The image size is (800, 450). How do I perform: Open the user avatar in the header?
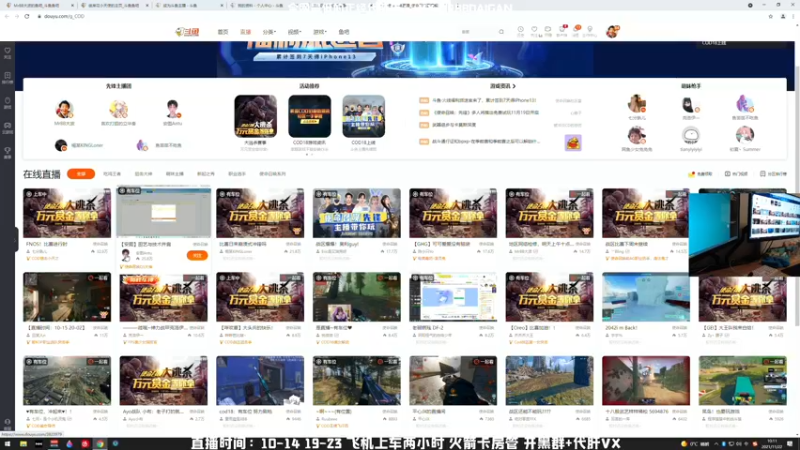coord(612,32)
